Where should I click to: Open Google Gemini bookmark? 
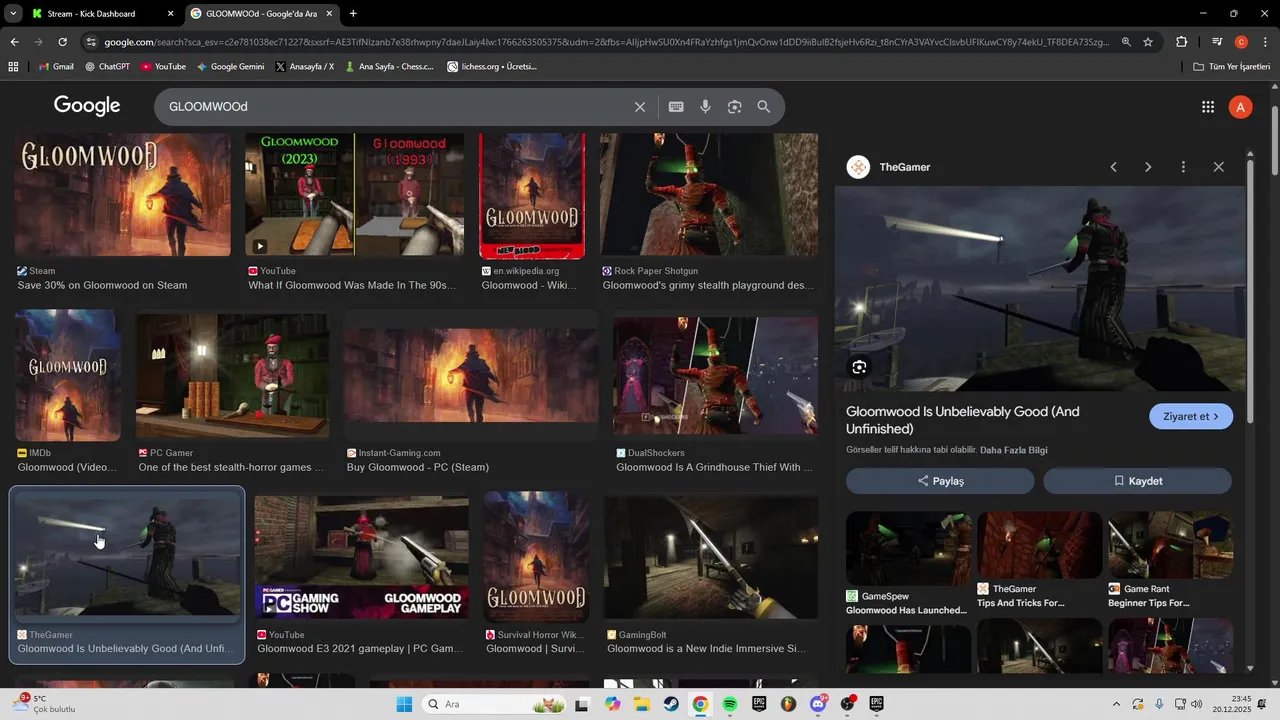(x=231, y=67)
